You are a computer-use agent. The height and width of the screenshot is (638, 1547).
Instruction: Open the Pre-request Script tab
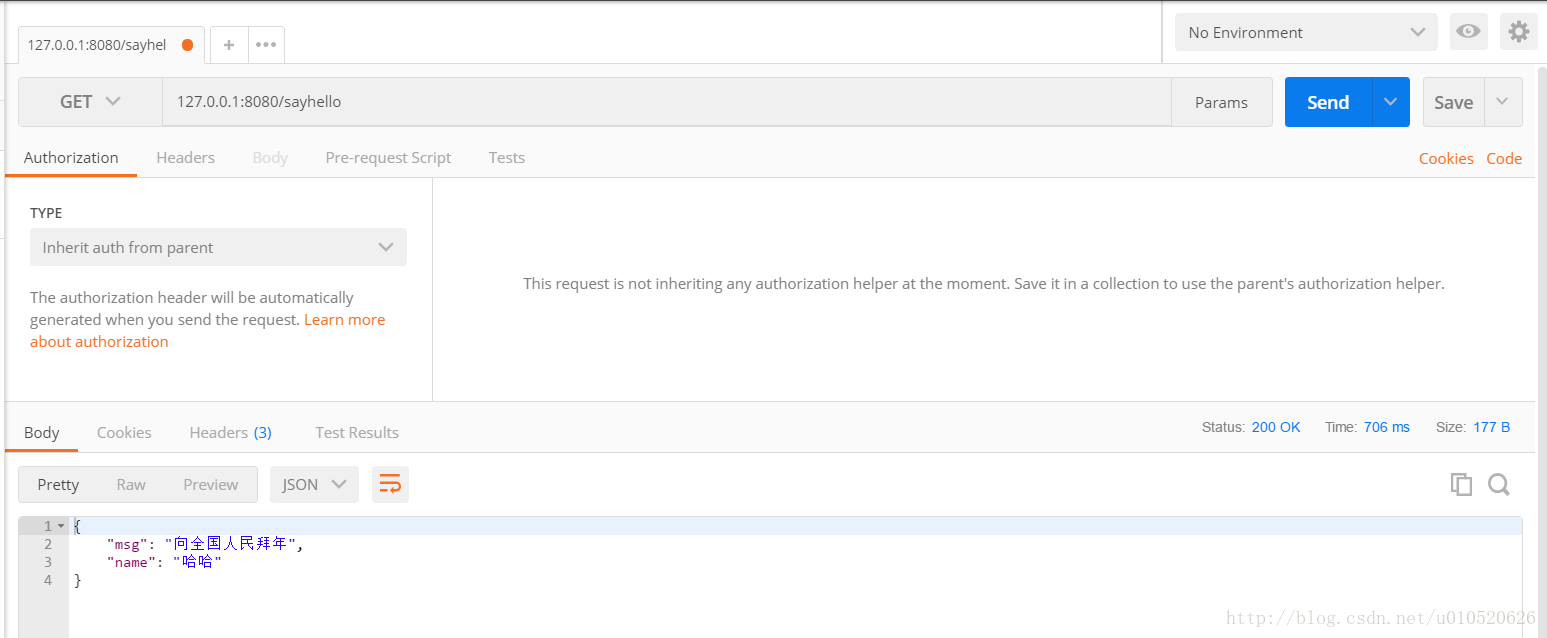click(388, 158)
